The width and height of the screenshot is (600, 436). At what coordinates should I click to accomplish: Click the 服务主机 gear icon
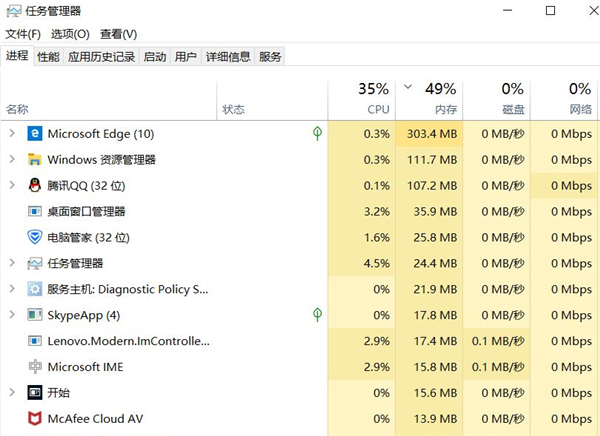(x=35, y=289)
